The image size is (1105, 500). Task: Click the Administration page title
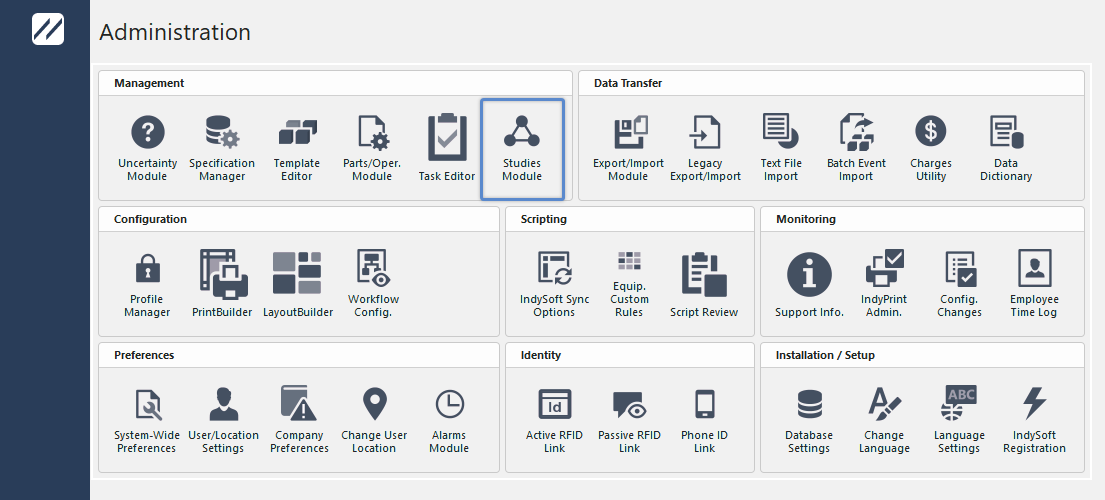[x=175, y=32]
